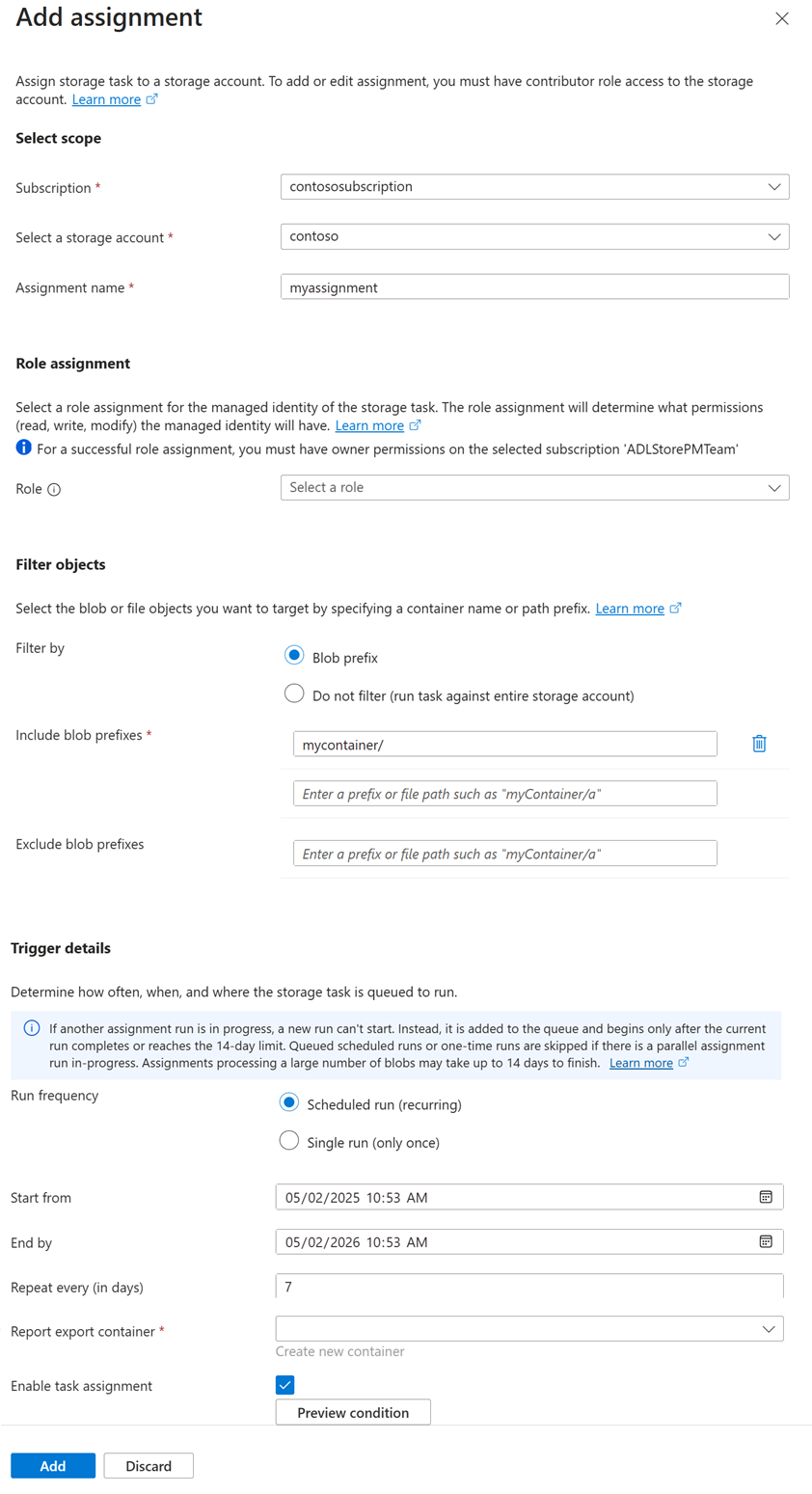Viewport: 812px width, 1494px height.
Task: Expand the storage account selector showing contoso
Action: tap(534, 236)
